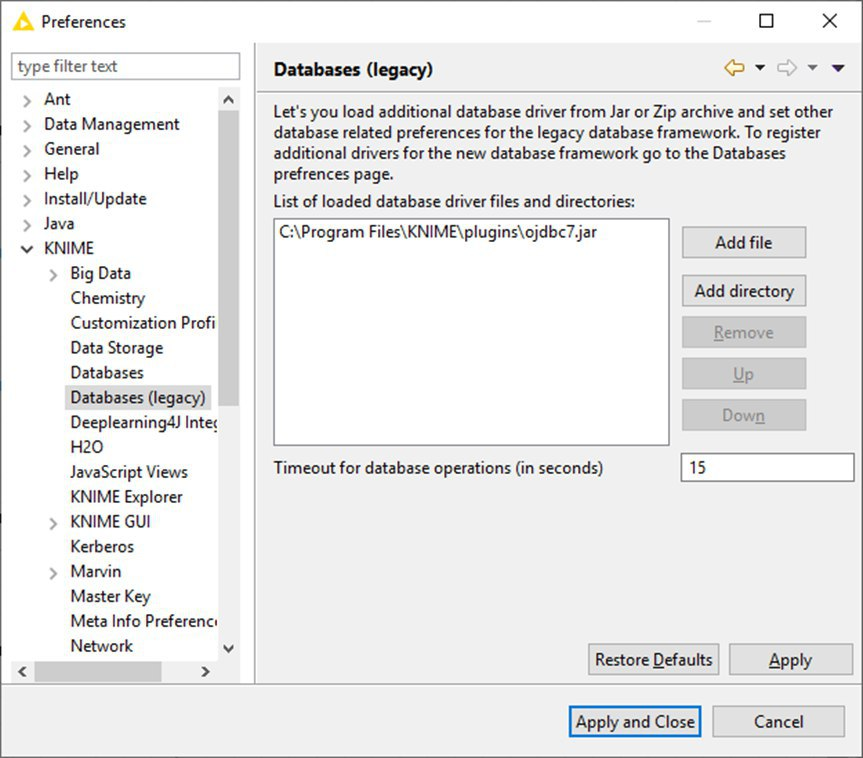Select Network preferences page

[101, 646]
